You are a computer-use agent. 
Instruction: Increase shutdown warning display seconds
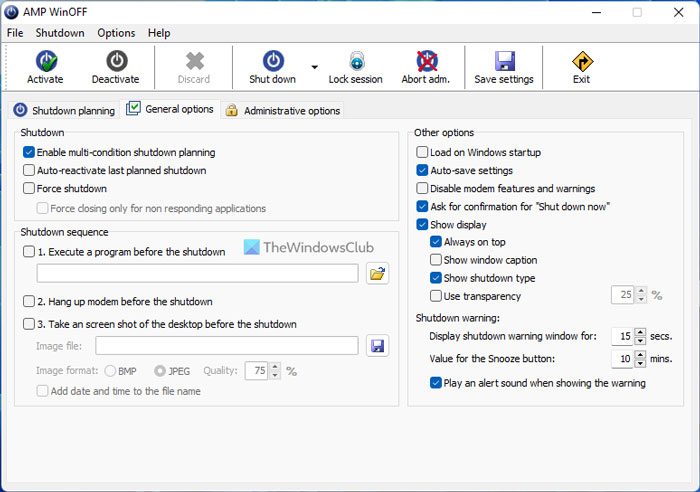[640, 332]
